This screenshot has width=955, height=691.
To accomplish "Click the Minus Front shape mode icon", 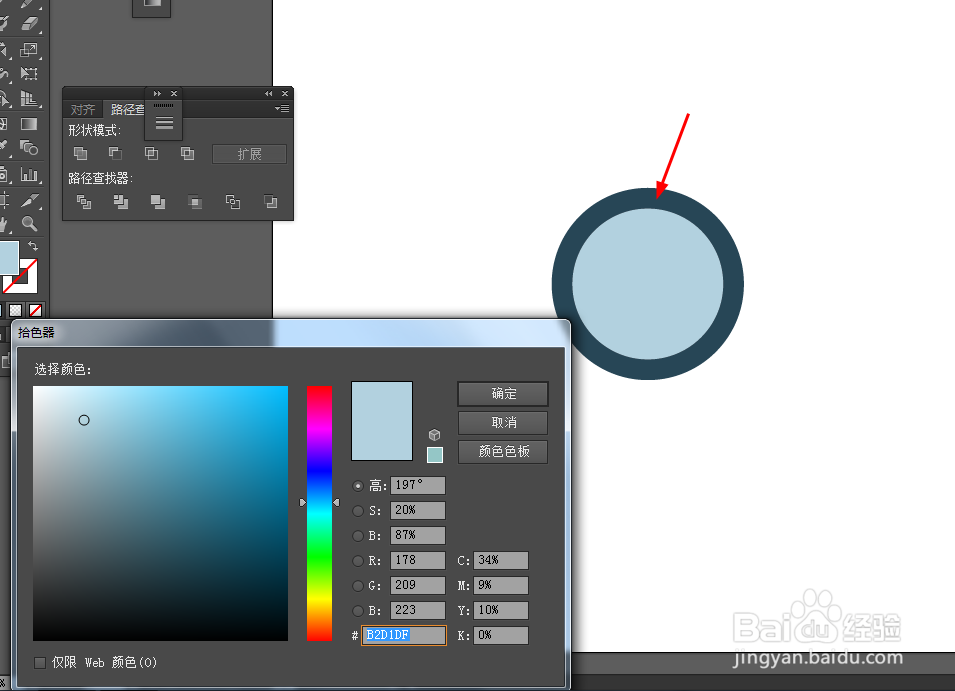I will (115, 153).
